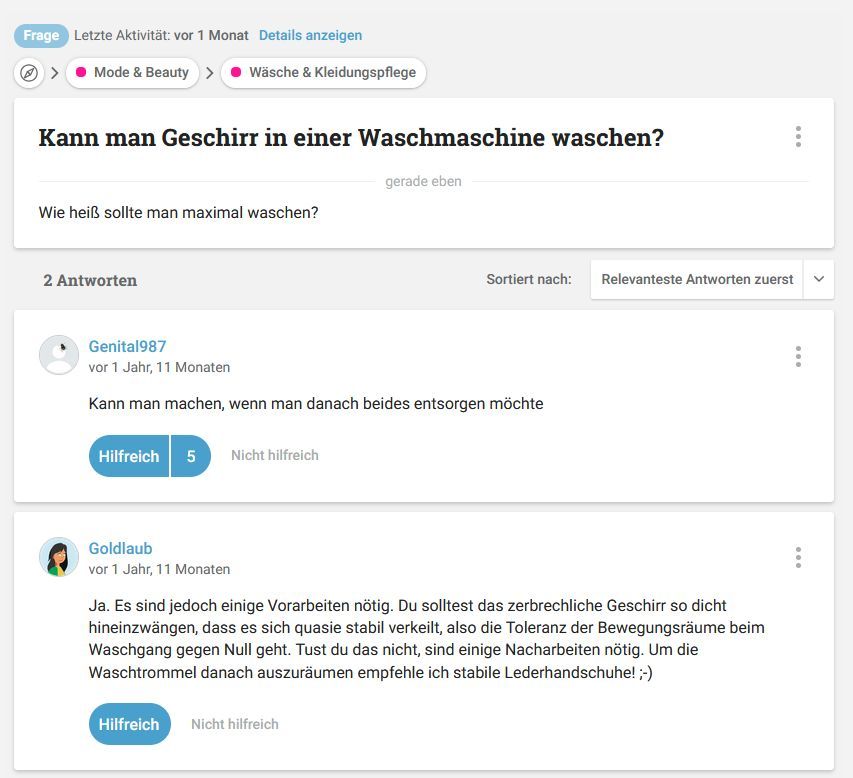Click Genital987's profile avatar
The height and width of the screenshot is (778, 853).
click(x=59, y=355)
